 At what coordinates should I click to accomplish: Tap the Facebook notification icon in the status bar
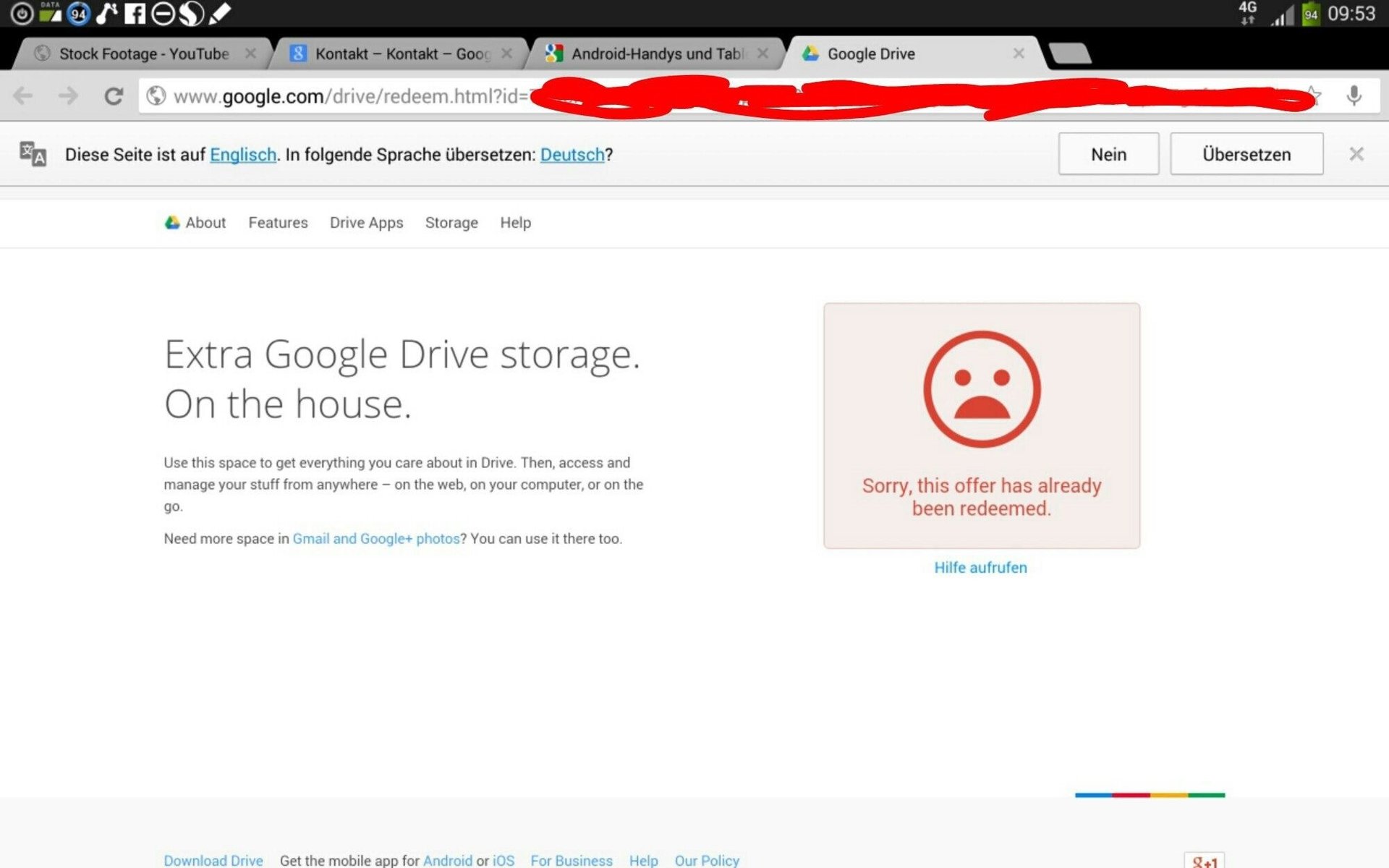pos(135,13)
